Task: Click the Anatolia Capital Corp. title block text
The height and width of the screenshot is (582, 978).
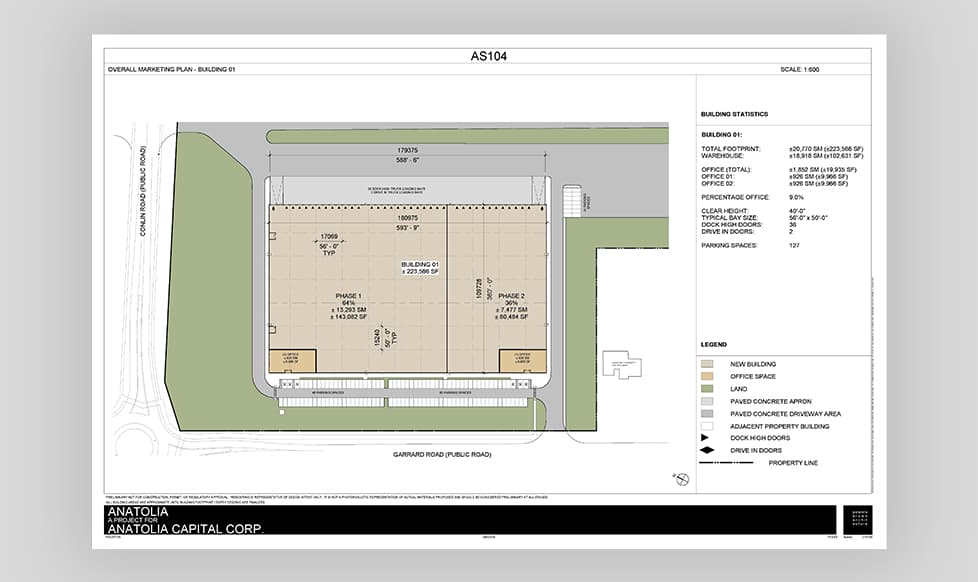Action: [x=186, y=528]
